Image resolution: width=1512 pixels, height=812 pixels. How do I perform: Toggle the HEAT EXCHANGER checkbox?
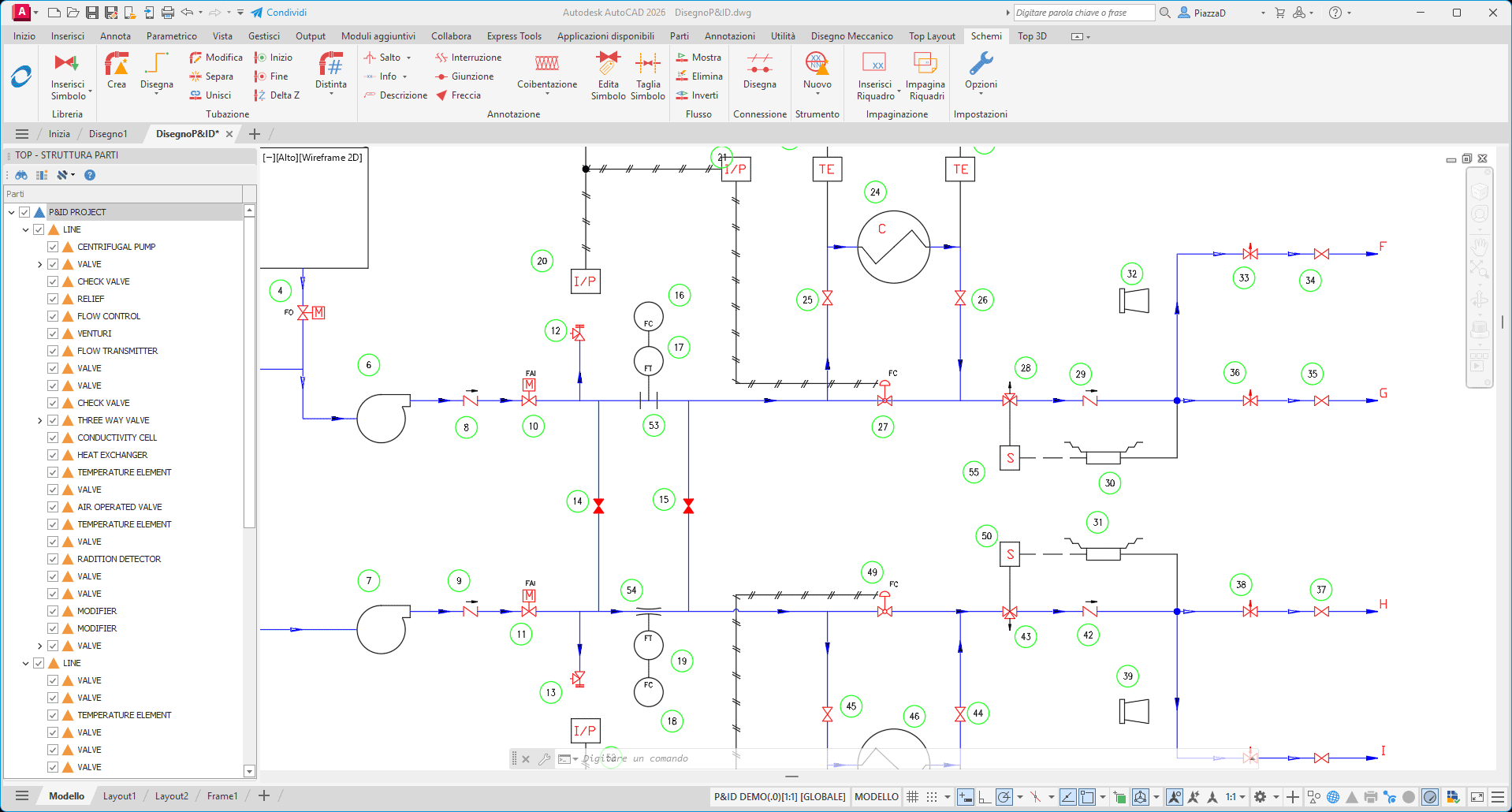click(54, 455)
